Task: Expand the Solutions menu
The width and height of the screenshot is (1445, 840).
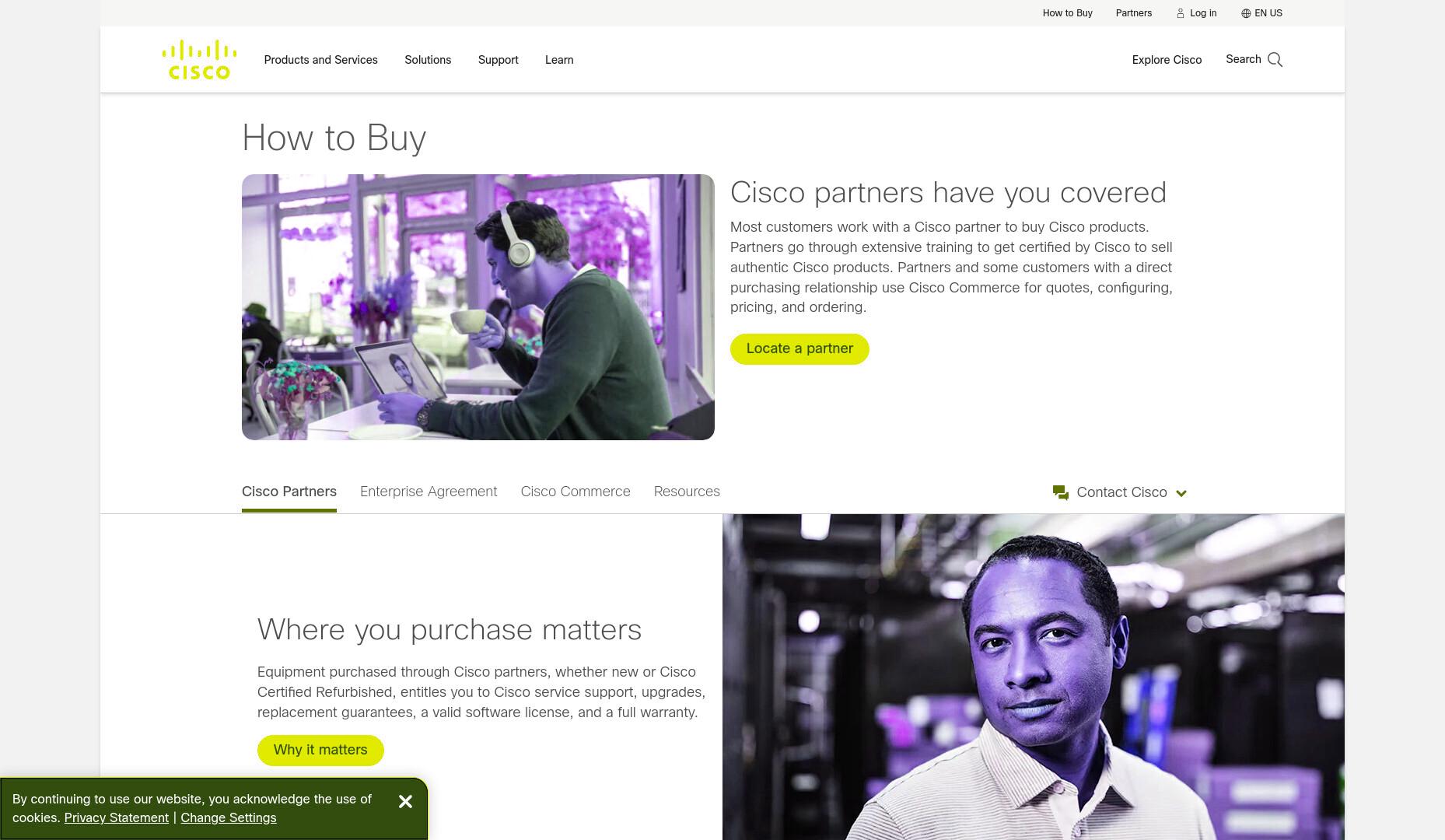Action: 428,60
